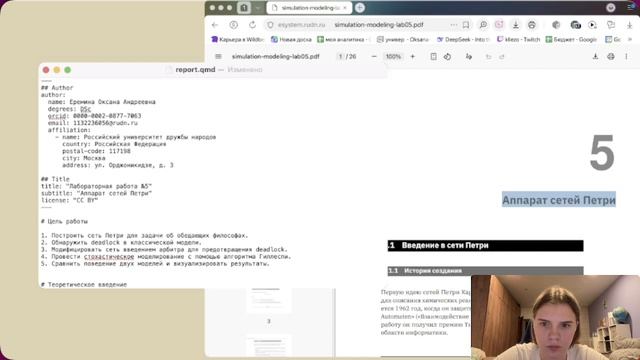This screenshot has height=360, width=640.
Task: Expand the tab list dropdown arrow
Action: [x=258, y=8]
